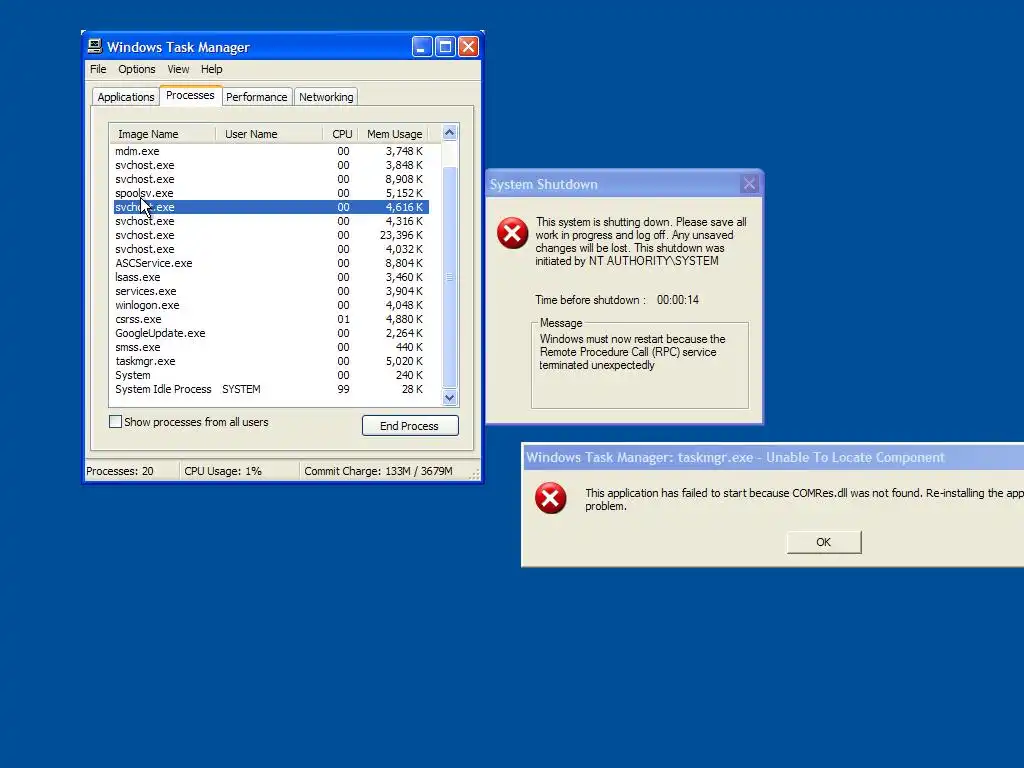
Task: Click OK in the COMRes.dll error dialog
Action: [x=824, y=542]
